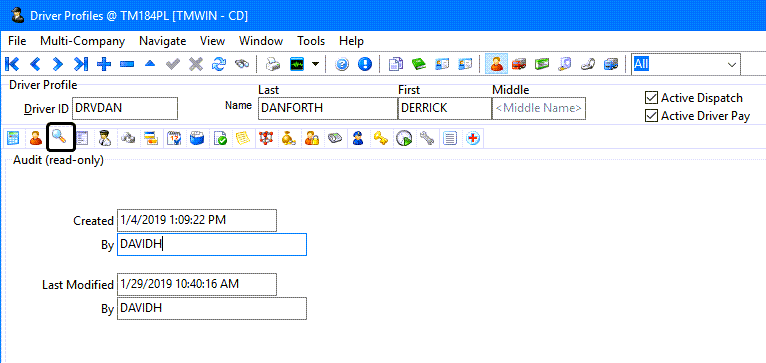766x363 pixels.
Task: Jump to the last driver record
Action: point(81,64)
